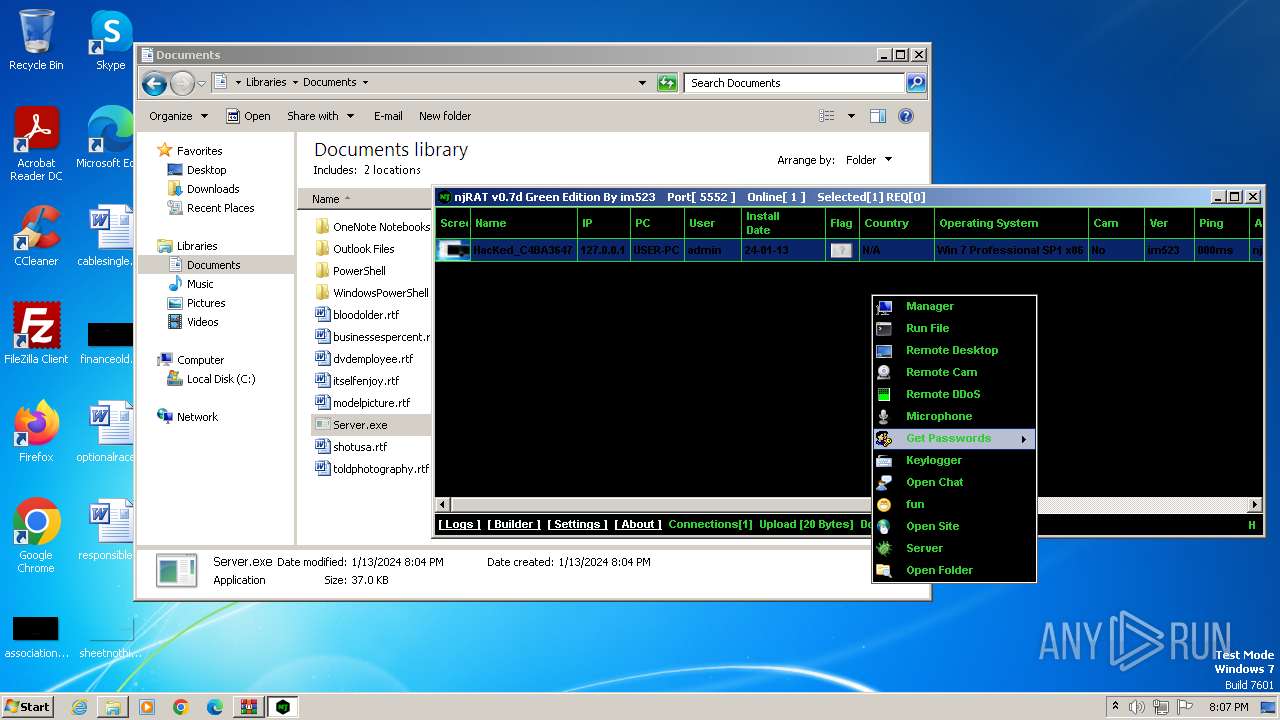Screen dimensions: 1280x720
Task: Click the Explorer refresh address button
Action: [667, 83]
